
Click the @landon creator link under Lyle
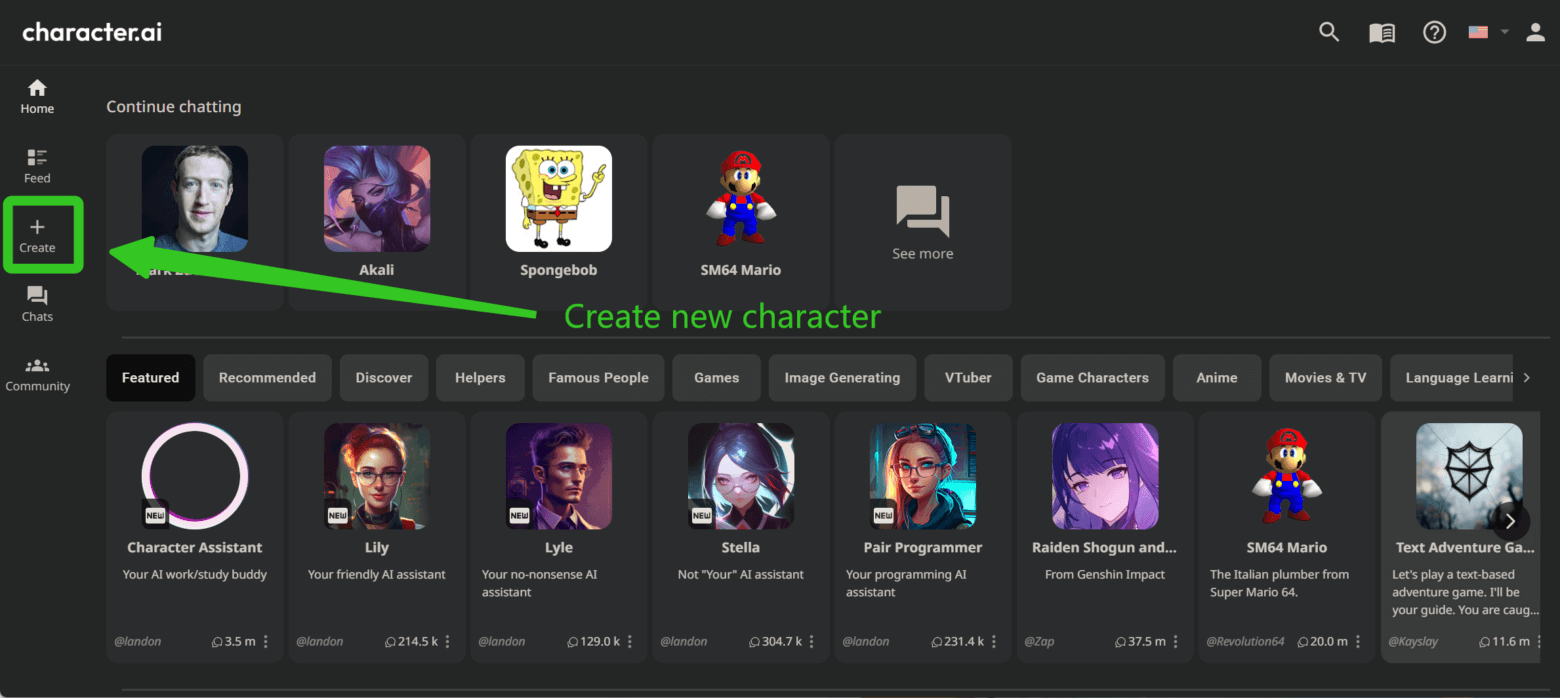(x=502, y=641)
